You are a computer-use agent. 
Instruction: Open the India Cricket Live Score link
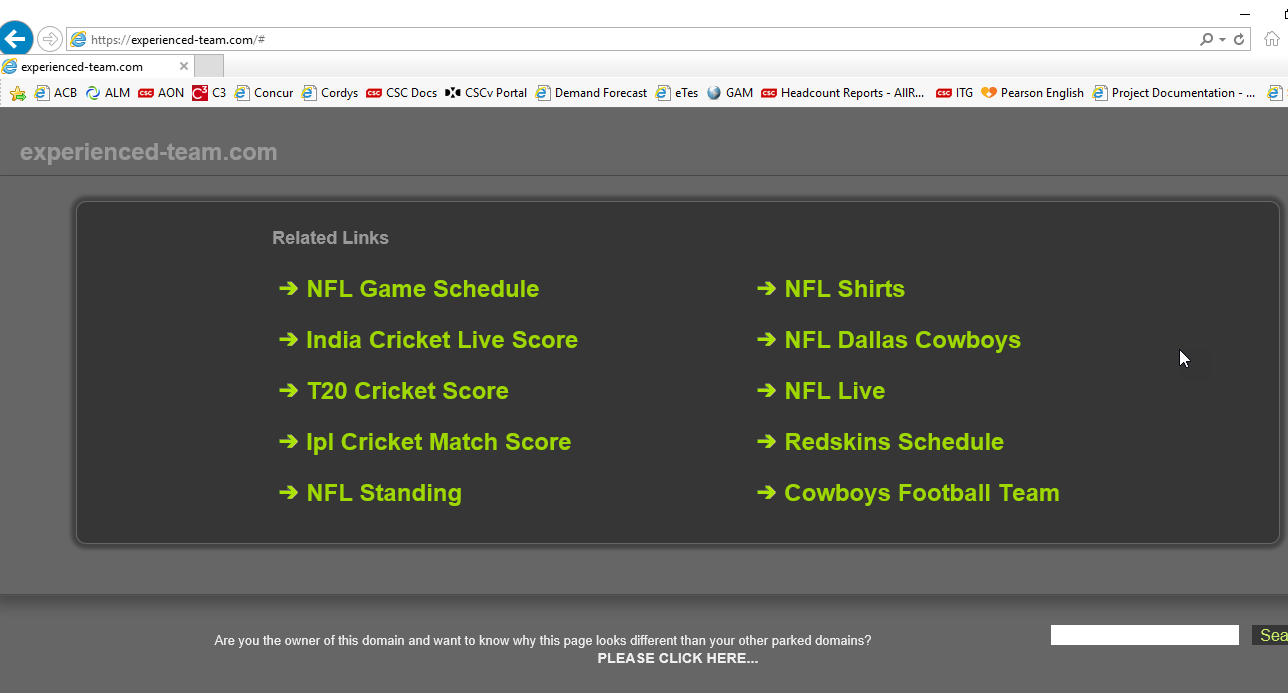pos(441,340)
